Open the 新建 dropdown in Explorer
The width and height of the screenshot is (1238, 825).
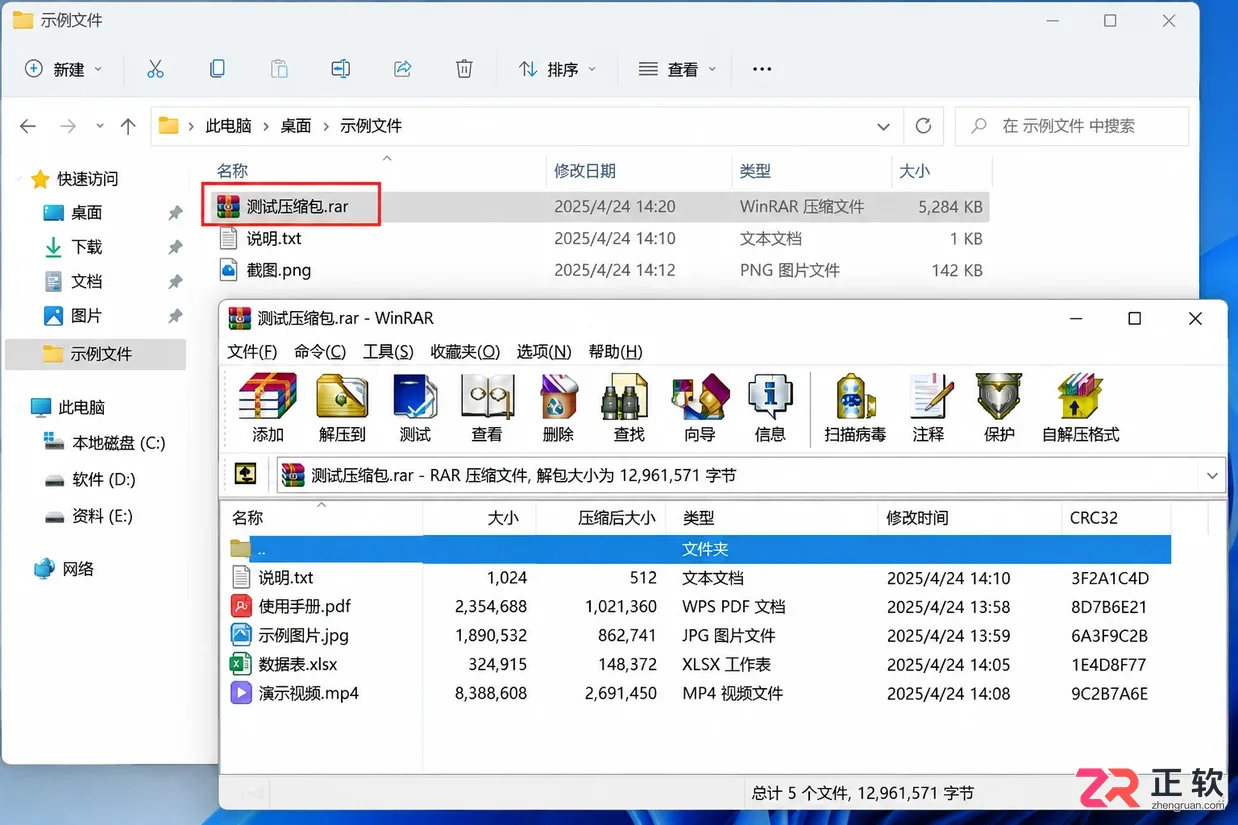(x=64, y=69)
